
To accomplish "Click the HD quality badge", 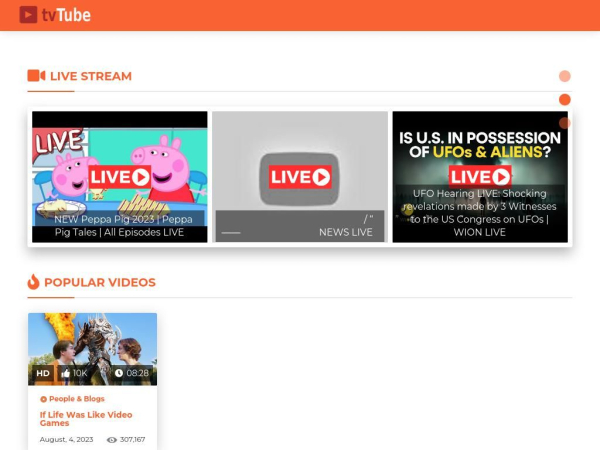I will click(x=43, y=373).
